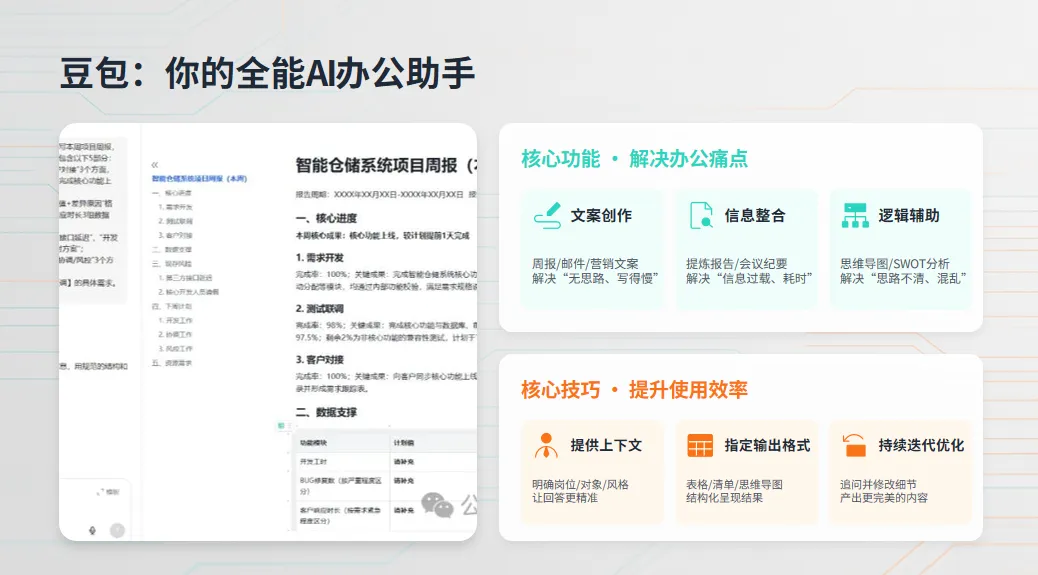The width and height of the screenshot is (1038, 575).
Task: Click the 指定输出格式 table icon
Action: [x=700, y=446]
